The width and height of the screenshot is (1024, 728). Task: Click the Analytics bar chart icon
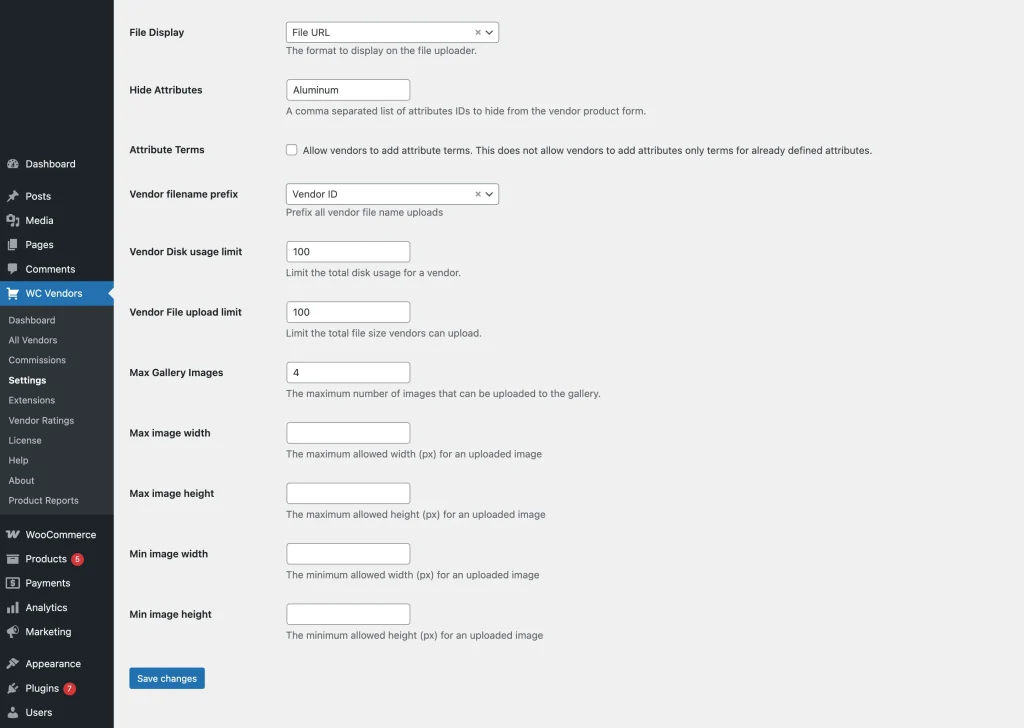tap(13, 608)
